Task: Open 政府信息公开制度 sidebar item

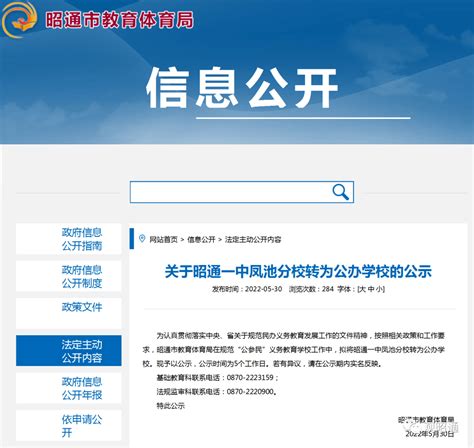Action: [69, 276]
